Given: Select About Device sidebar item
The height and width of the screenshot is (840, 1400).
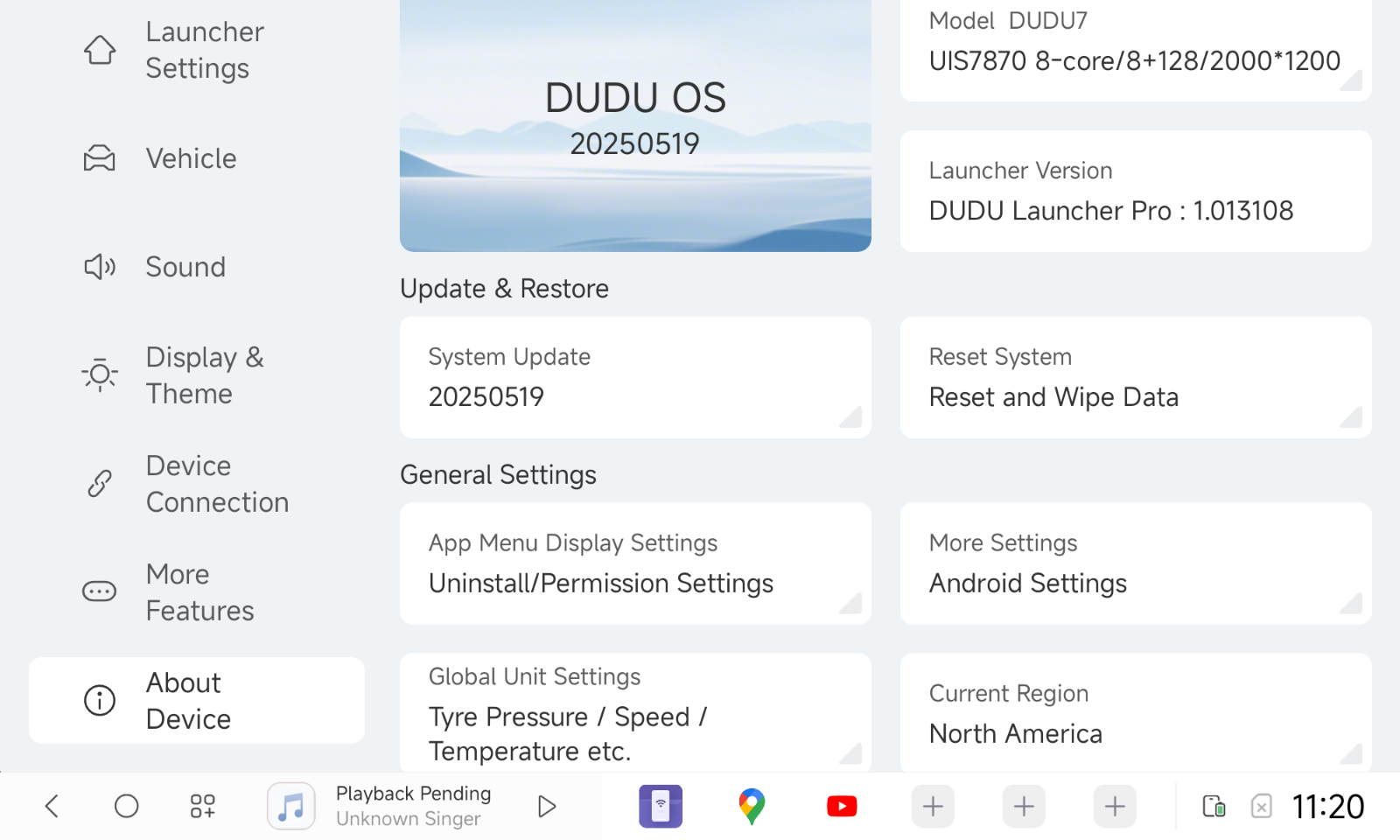Looking at the screenshot, I should (x=197, y=700).
